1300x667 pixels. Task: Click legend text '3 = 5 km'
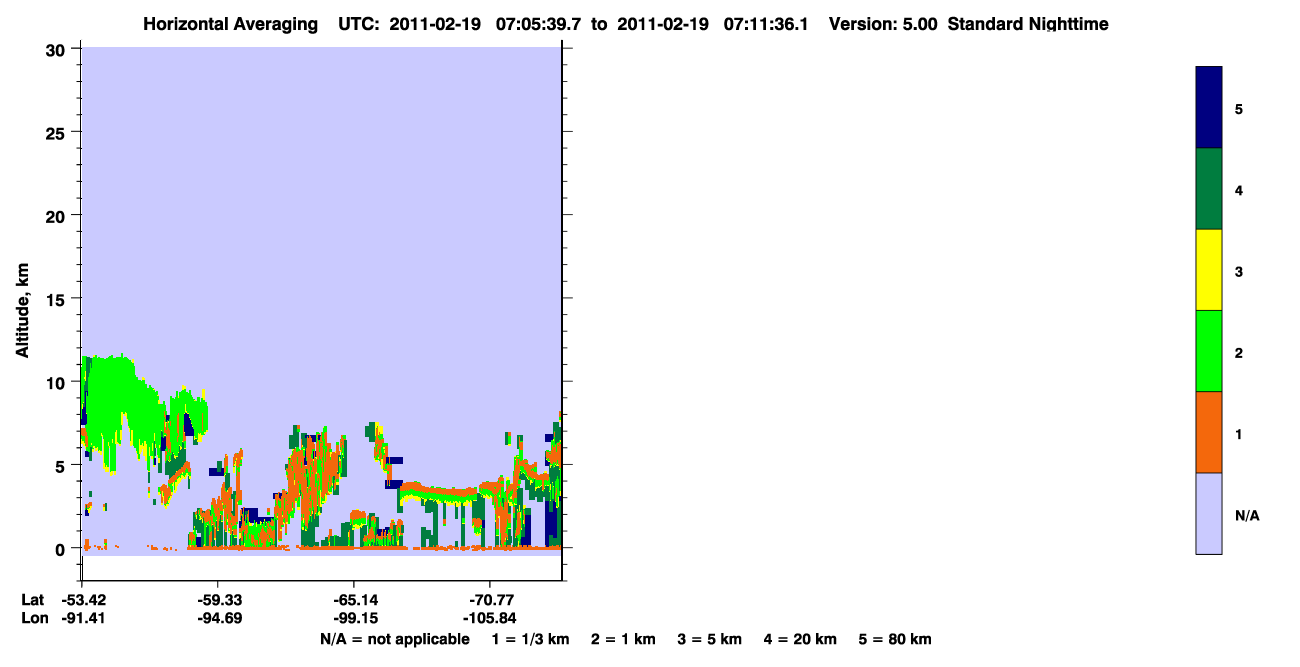click(x=711, y=639)
